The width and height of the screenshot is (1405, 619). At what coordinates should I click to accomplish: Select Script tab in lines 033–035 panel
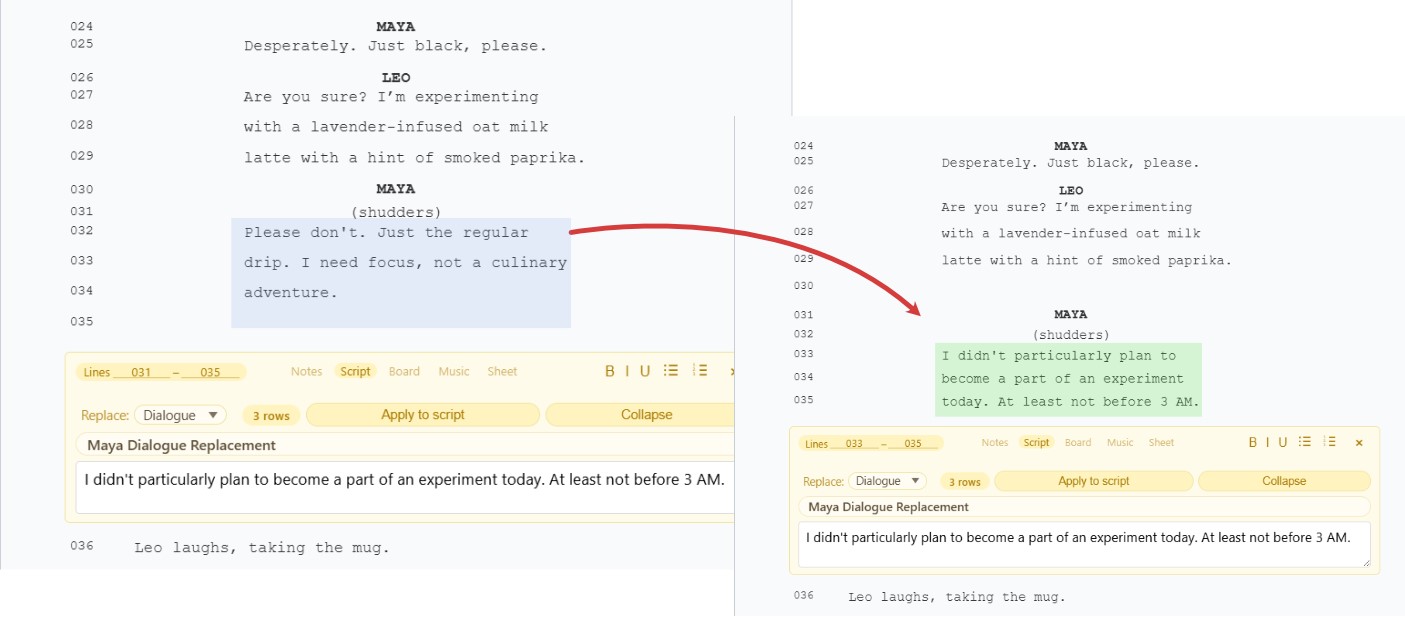tap(1037, 442)
